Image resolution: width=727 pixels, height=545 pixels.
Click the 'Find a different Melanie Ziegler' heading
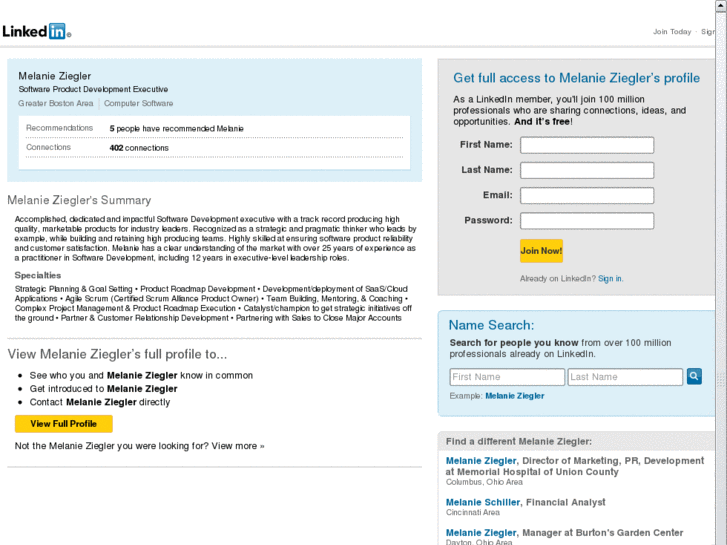(x=518, y=441)
